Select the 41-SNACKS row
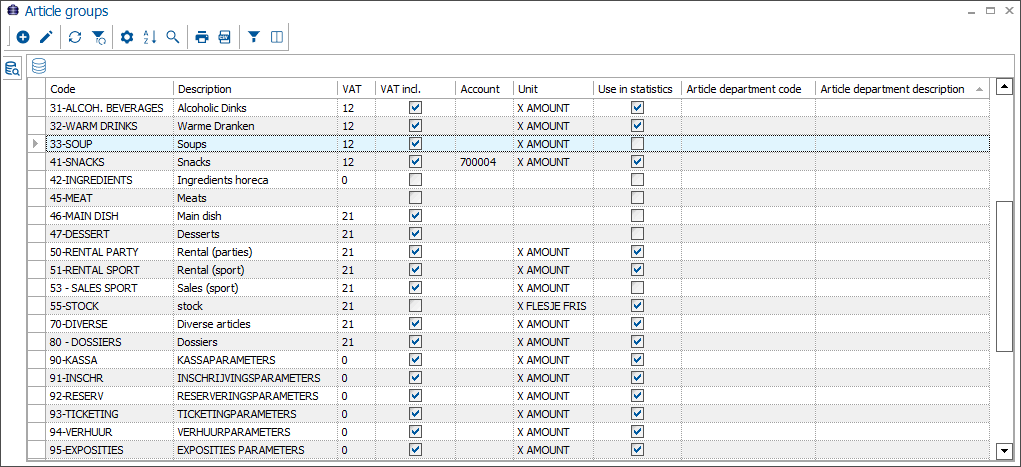Screen dimensions: 1021x467 click(x=110, y=162)
